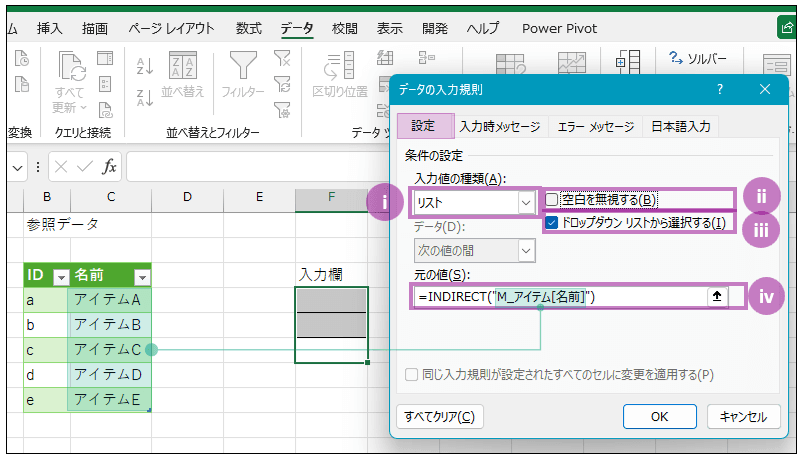Click the share icon at top right
The image size is (805, 460).
(x=787, y=28)
